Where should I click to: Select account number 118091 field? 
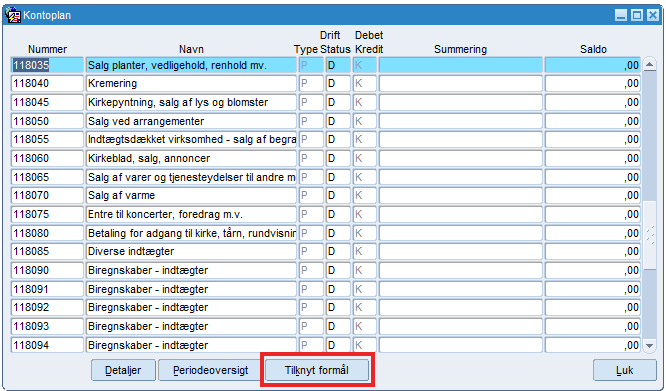coord(47,289)
